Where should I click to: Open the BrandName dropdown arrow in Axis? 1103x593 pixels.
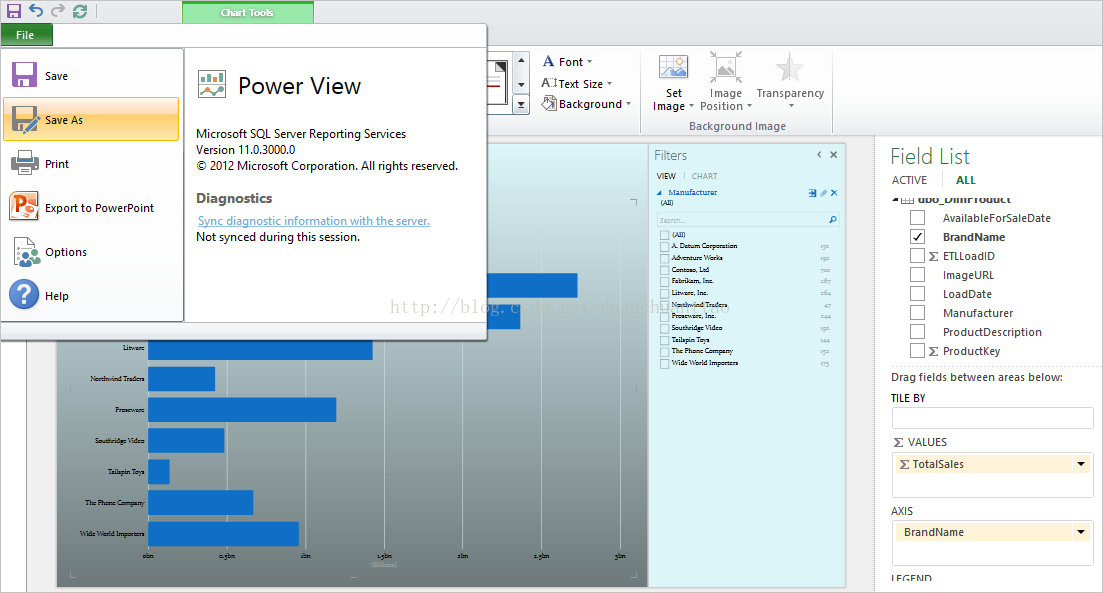[1081, 532]
